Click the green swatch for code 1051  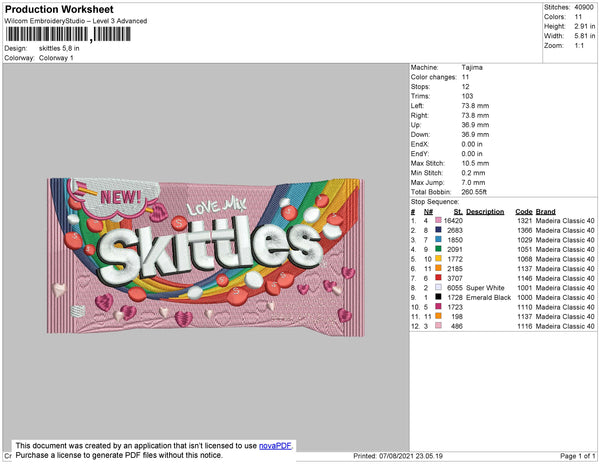(x=438, y=249)
